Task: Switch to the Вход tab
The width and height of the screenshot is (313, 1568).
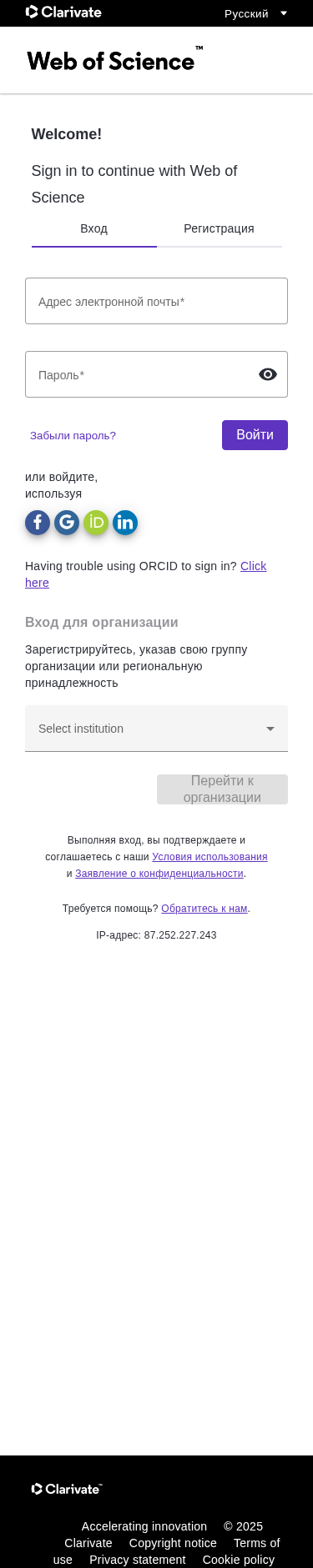Action: pyautogui.click(x=94, y=228)
